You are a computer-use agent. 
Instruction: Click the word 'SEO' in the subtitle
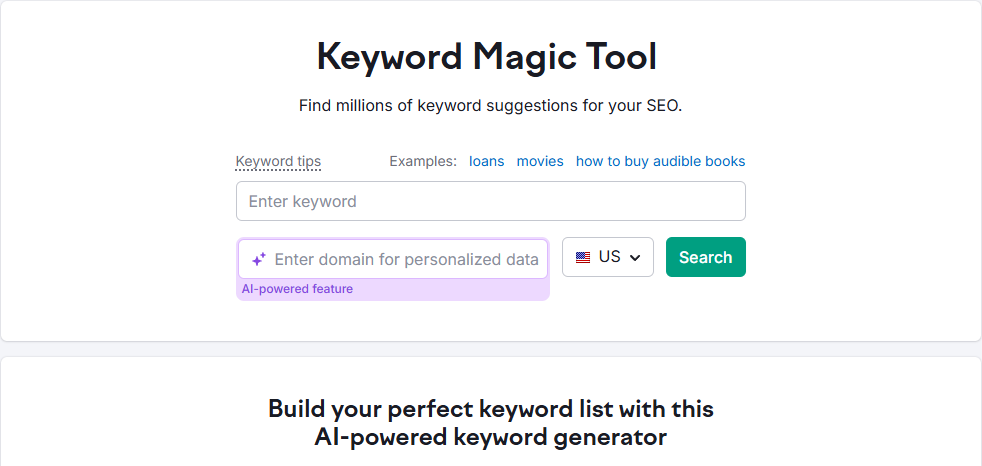pos(663,106)
